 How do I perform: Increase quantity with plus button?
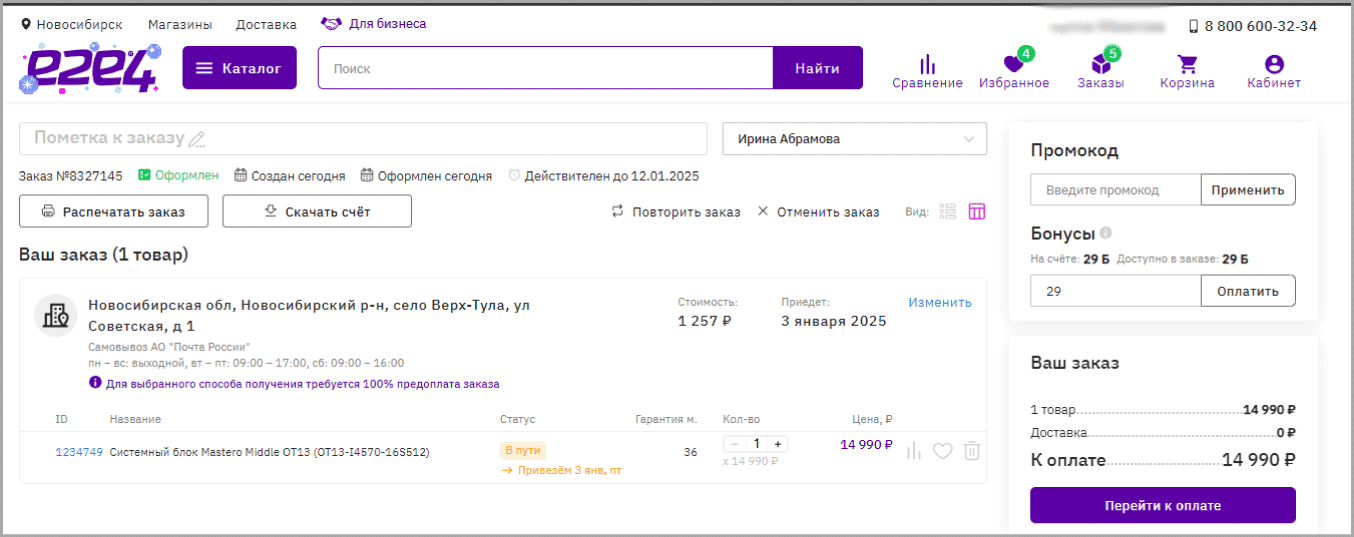click(x=777, y=444)
